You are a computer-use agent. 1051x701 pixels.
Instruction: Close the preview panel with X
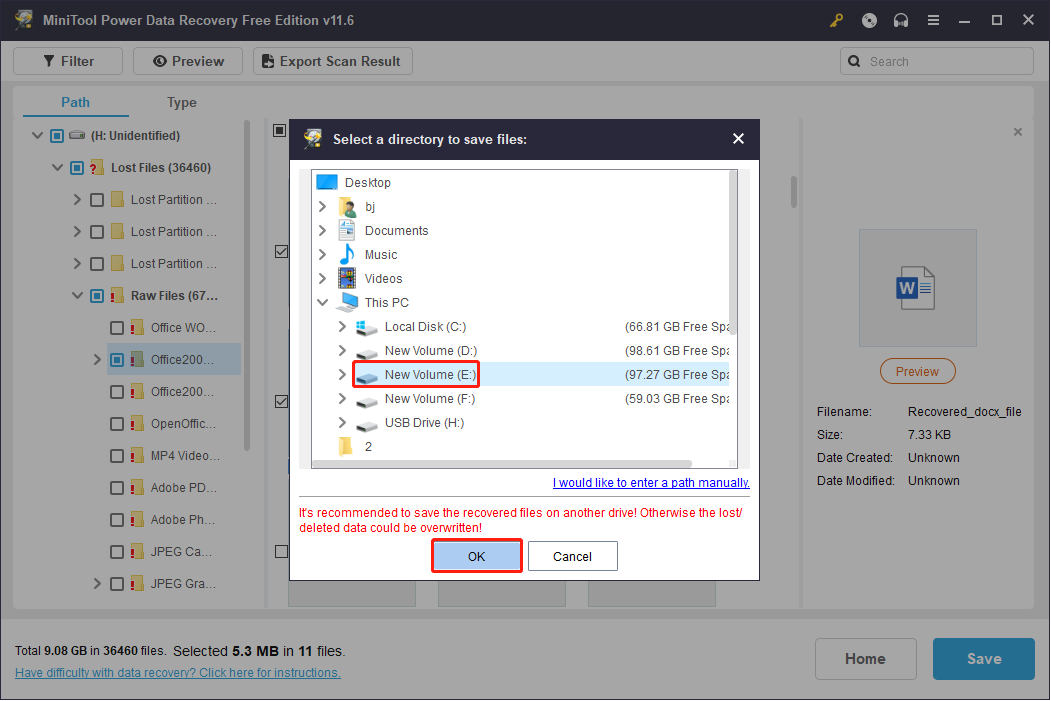pos(1017,132)
